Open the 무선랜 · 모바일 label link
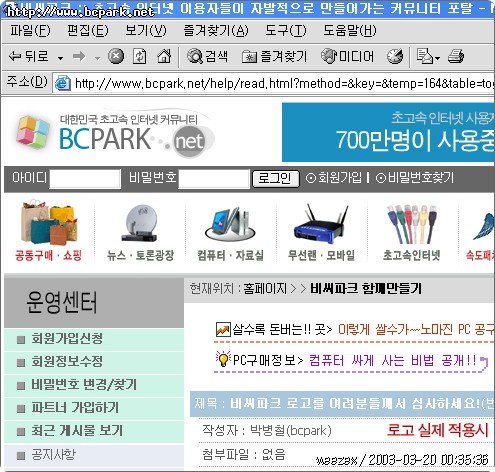Screen dimensions: 495x472 [x=321, y=255]
